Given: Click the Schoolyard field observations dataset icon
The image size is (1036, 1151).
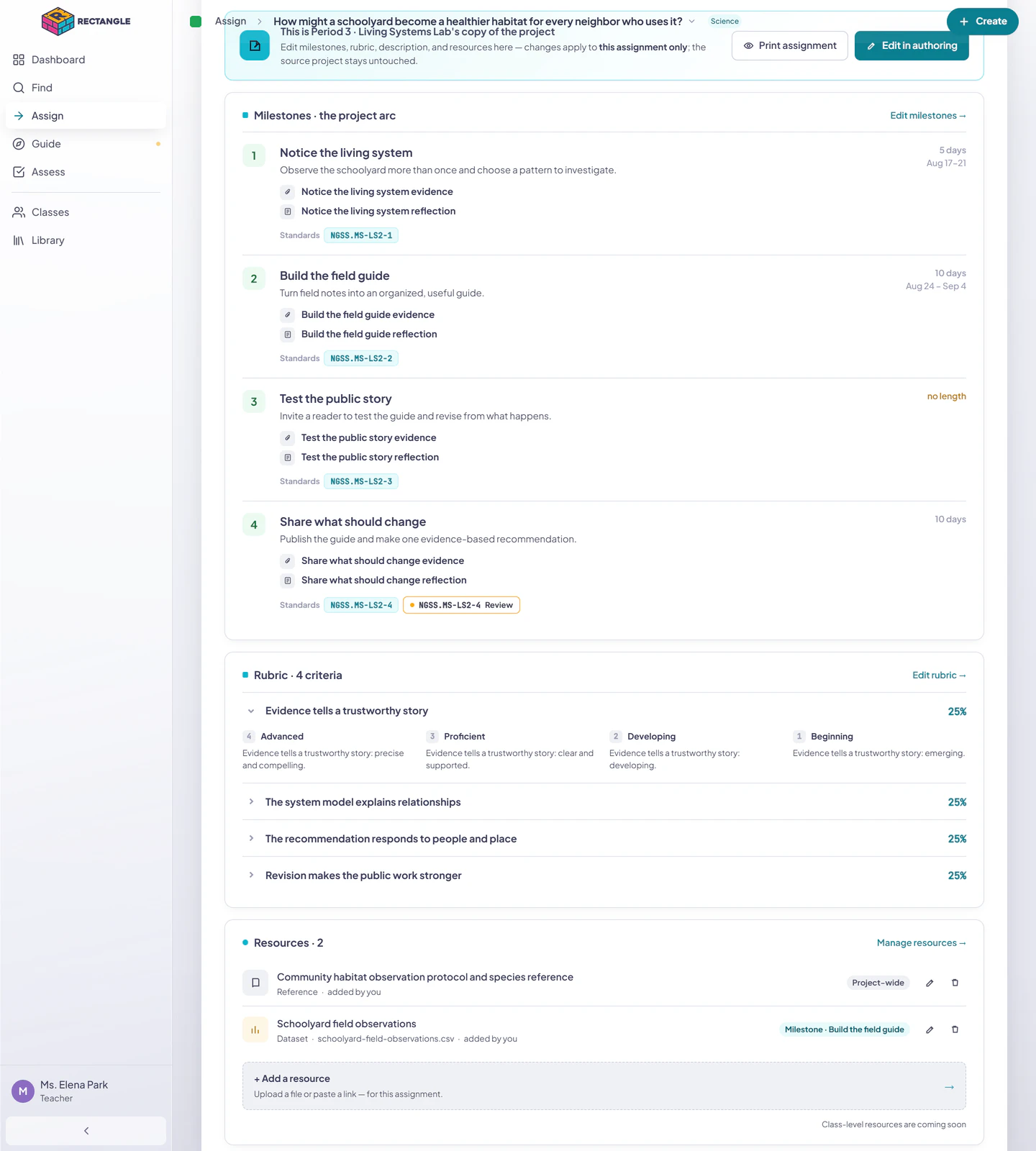Looking at the screenshot, I should tap(255, 1029).
